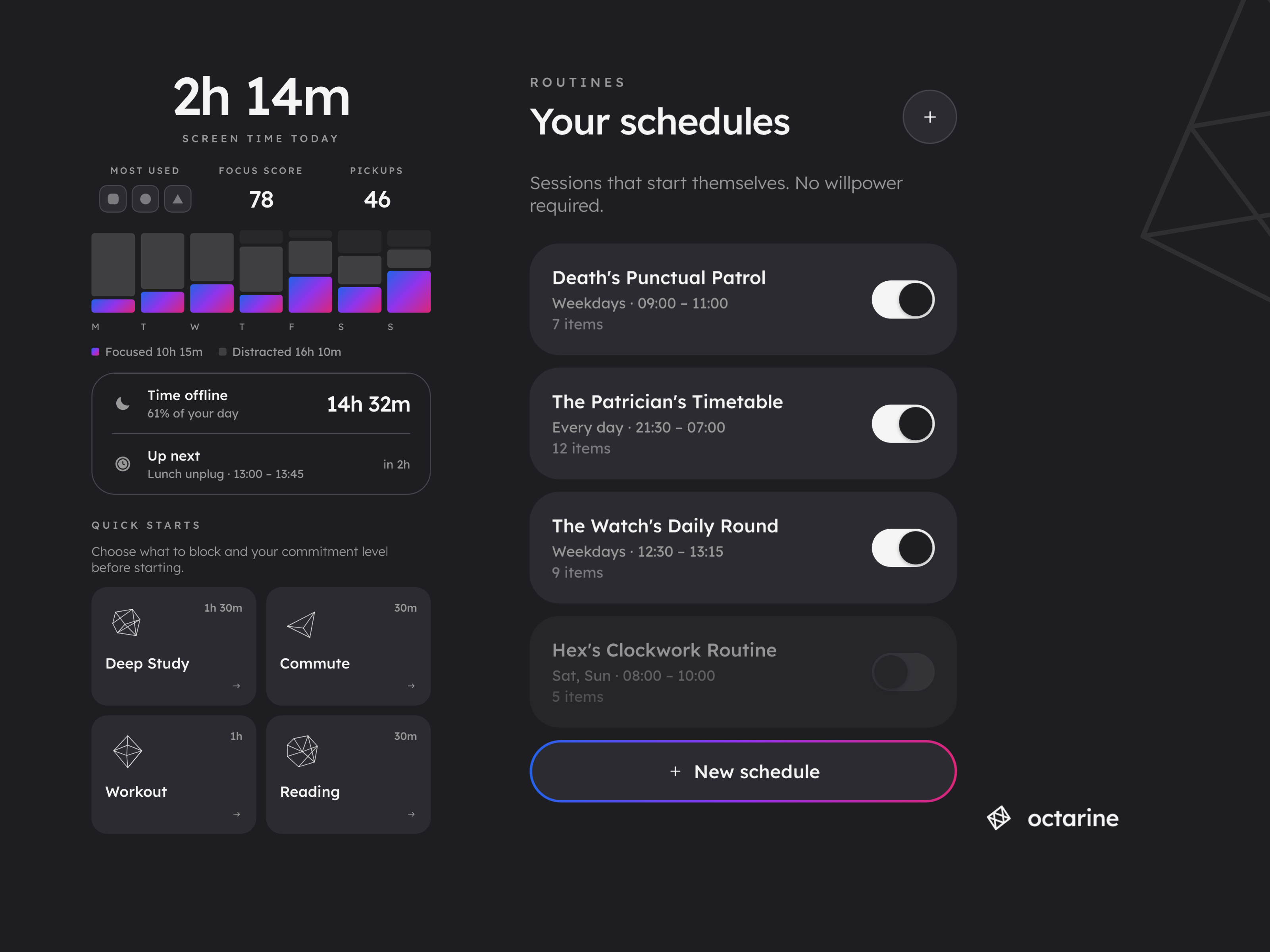Click the moon icon beside Time offline
This screenshot has width=1270, height=952.
pos(123,404)
